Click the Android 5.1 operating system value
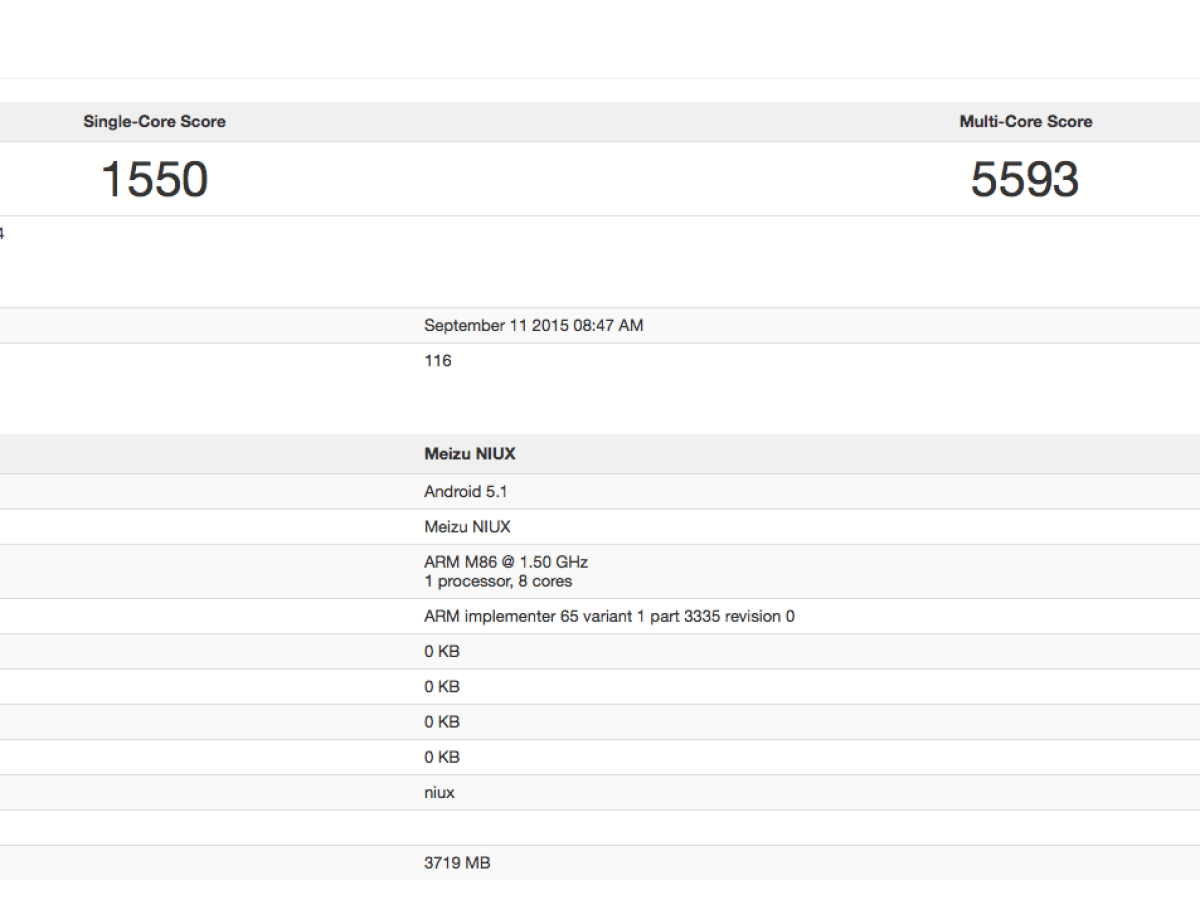Image resolution: width=1200 pixels, height=900 pixels. click(x=465, y=492)
